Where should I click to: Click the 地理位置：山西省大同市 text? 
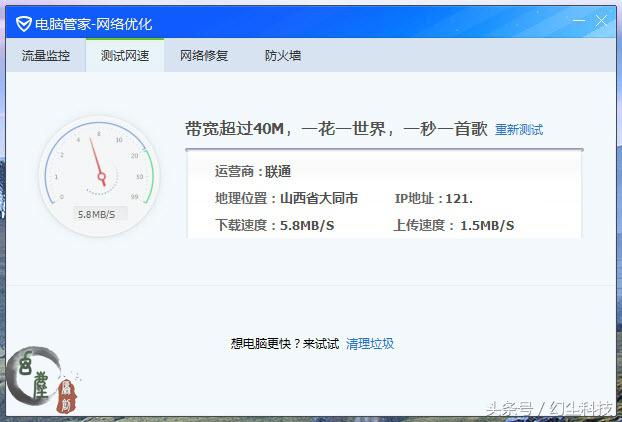(286, 198)
